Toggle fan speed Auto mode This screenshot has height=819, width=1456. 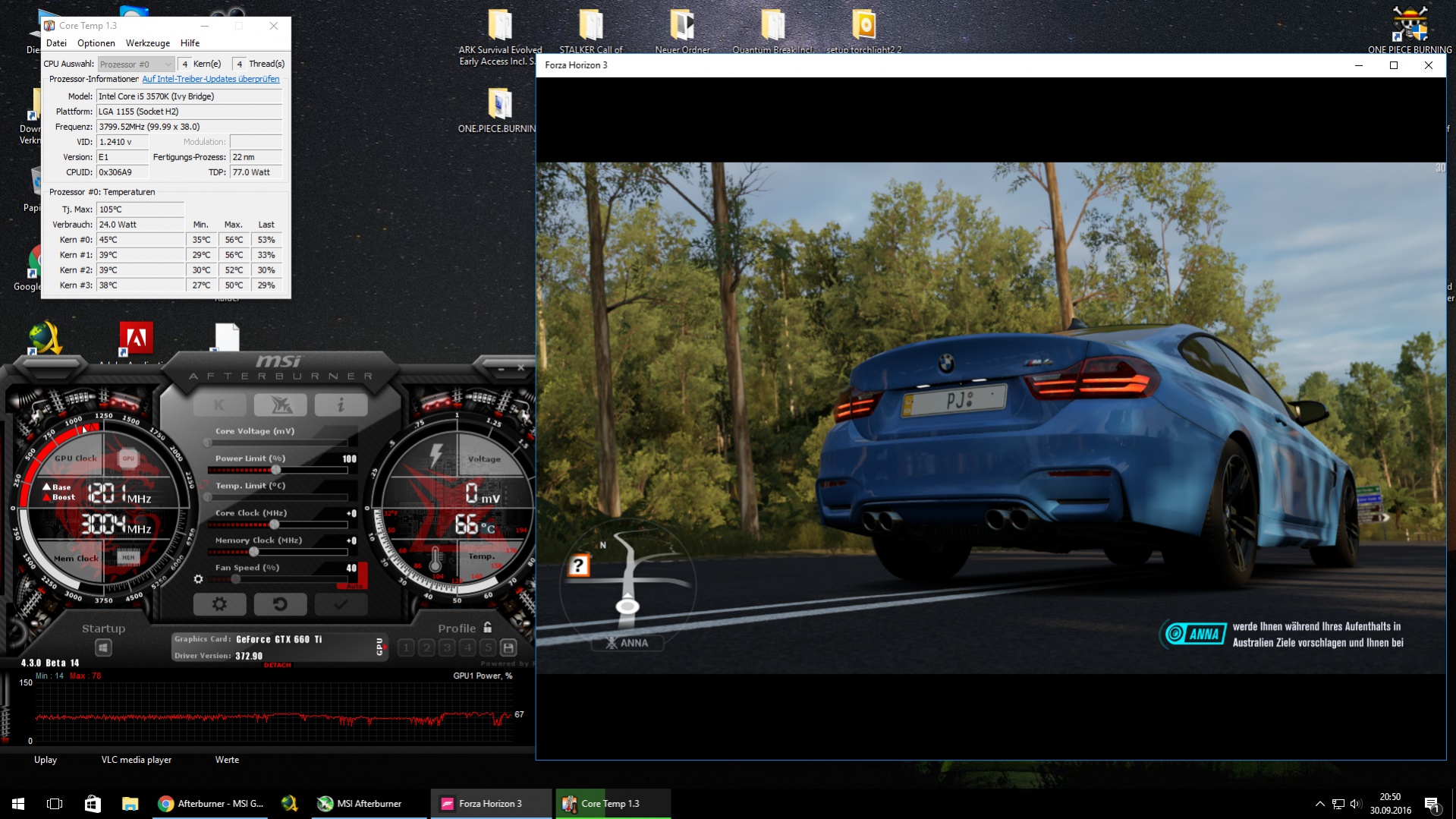pos(355,586)
